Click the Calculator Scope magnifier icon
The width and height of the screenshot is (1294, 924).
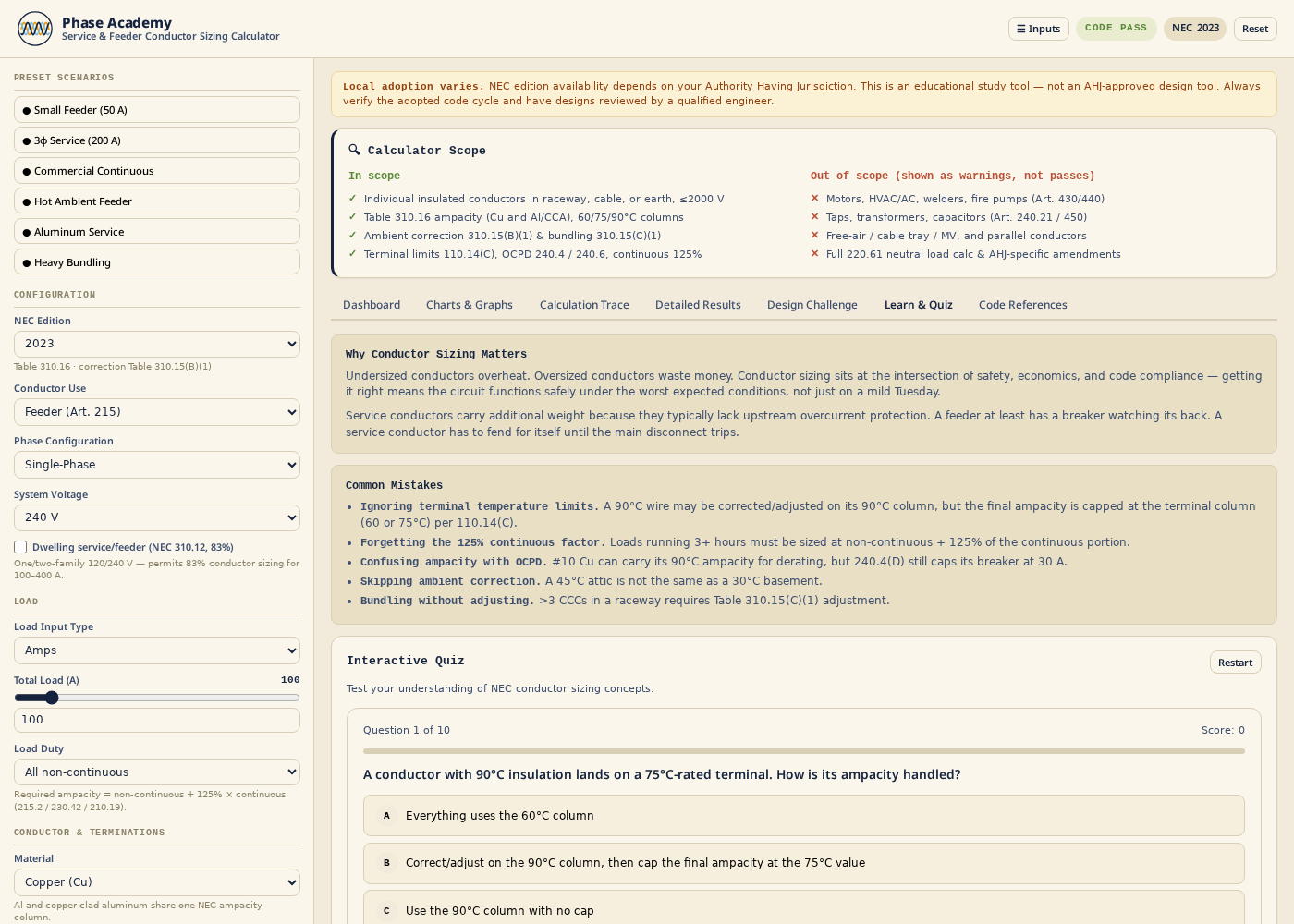[x=354, y=150]
